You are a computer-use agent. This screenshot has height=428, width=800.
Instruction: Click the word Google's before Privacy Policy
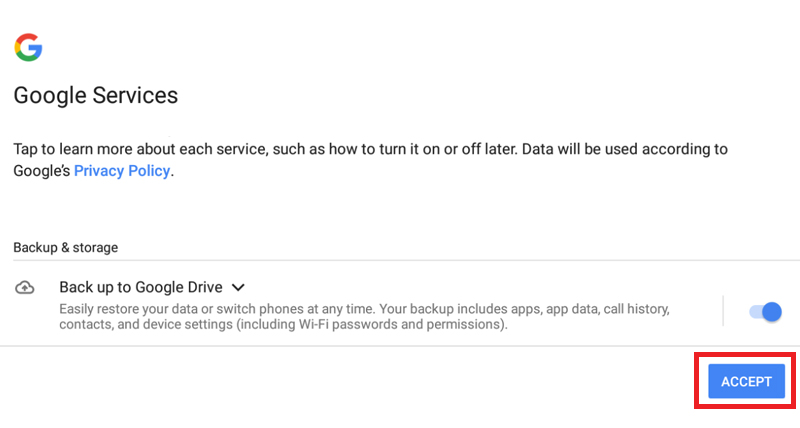41,170
